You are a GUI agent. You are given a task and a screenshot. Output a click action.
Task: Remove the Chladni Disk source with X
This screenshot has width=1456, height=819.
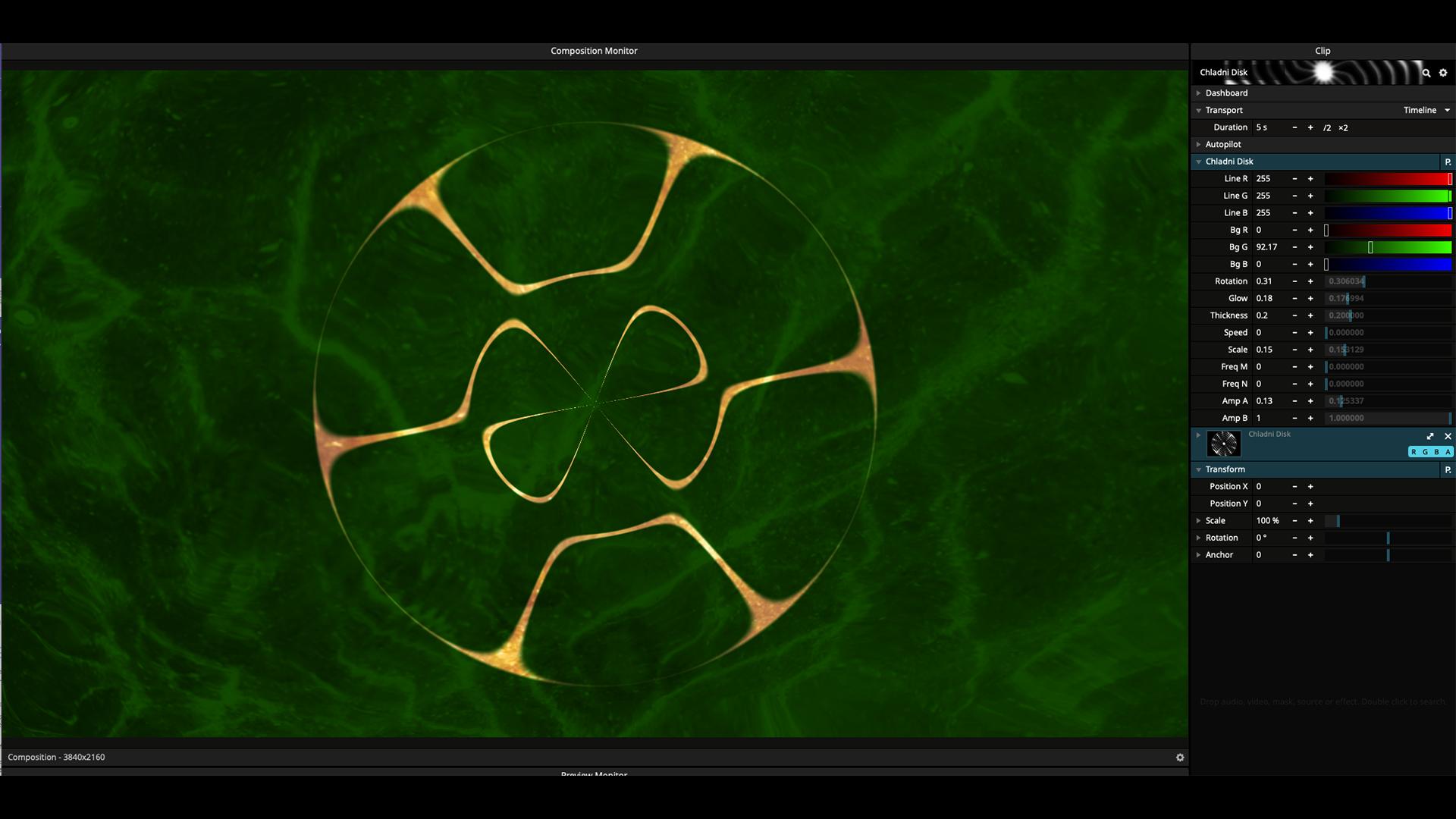(1448, 436)
